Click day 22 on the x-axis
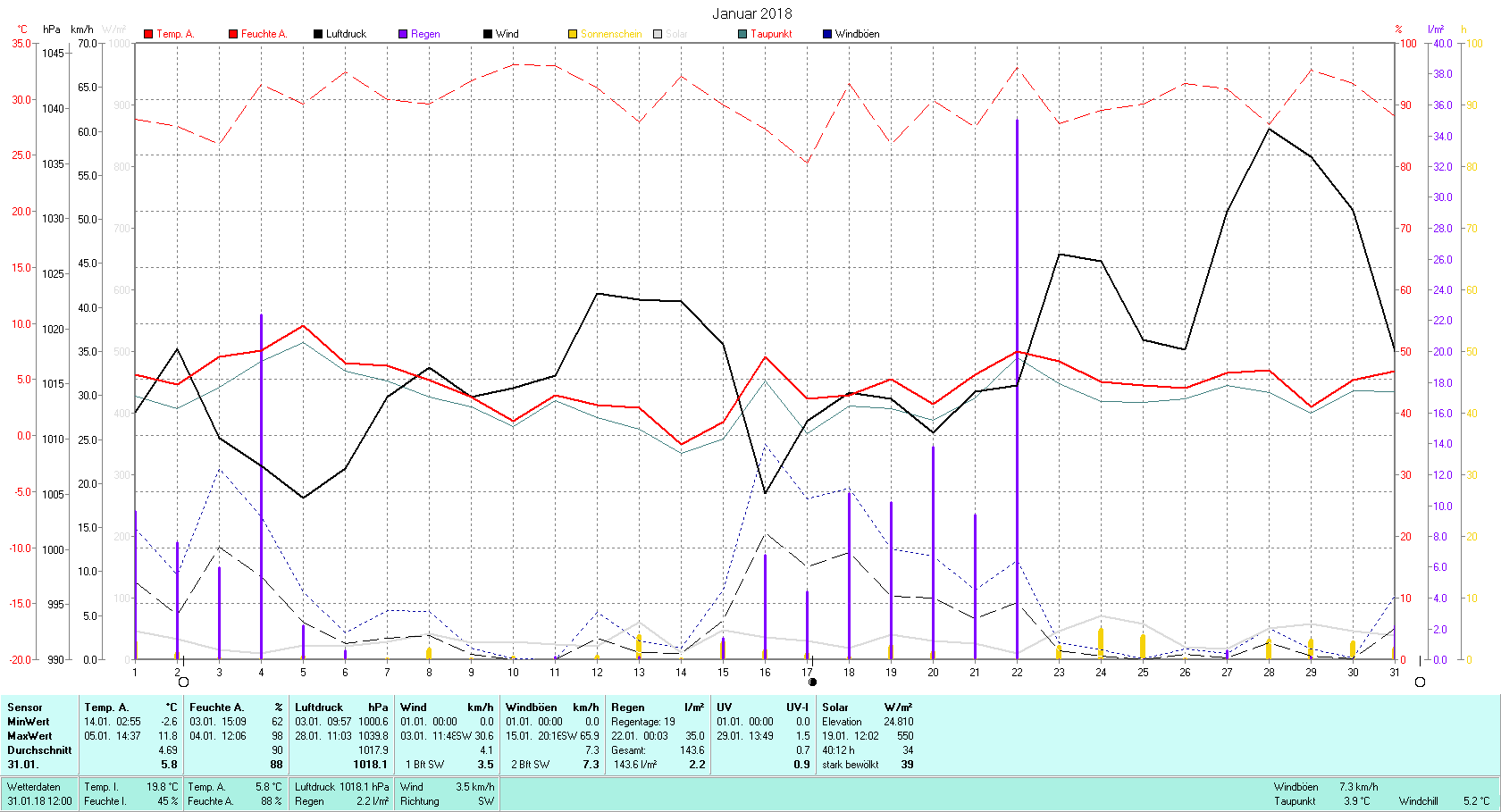This screenshot has width=1501, height=812. [x=1017, y=673]
